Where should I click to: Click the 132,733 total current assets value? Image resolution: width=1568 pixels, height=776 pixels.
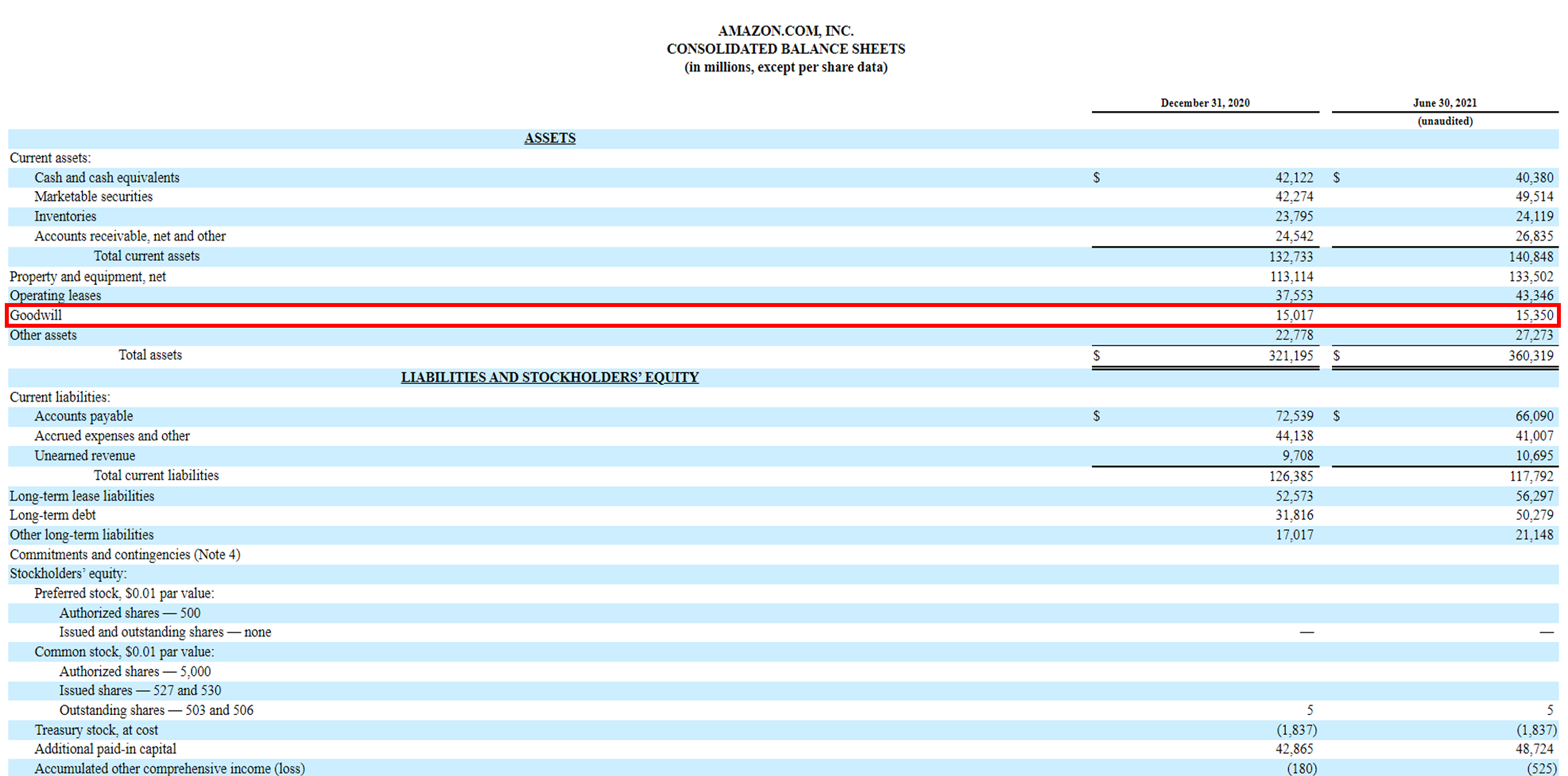tap(1291, 257)
